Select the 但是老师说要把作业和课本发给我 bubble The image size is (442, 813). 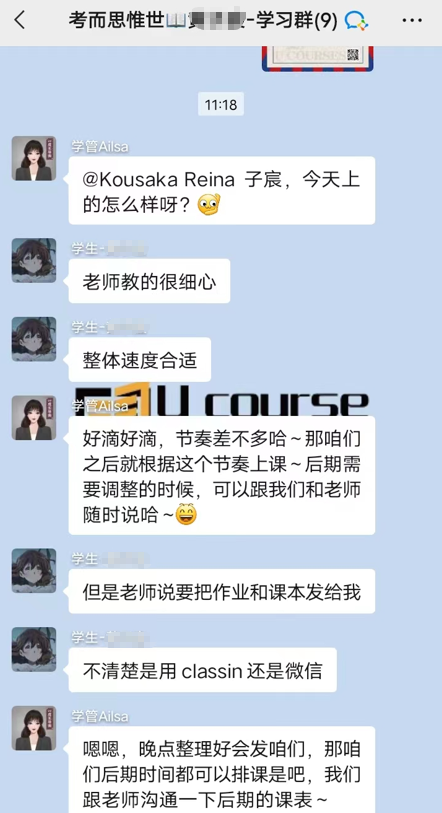click(222, 592)
